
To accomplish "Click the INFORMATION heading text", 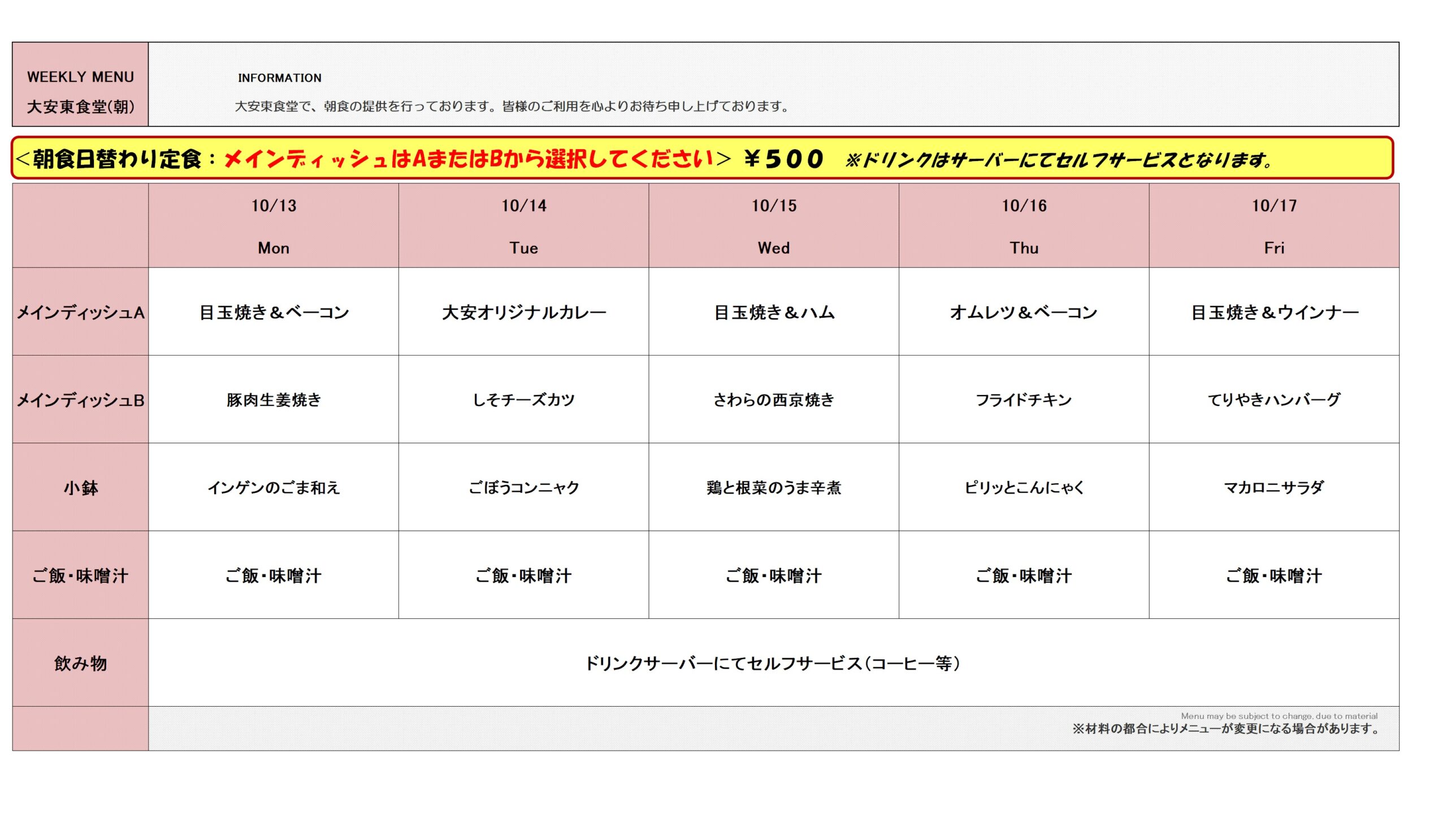I will click(280, 78).
